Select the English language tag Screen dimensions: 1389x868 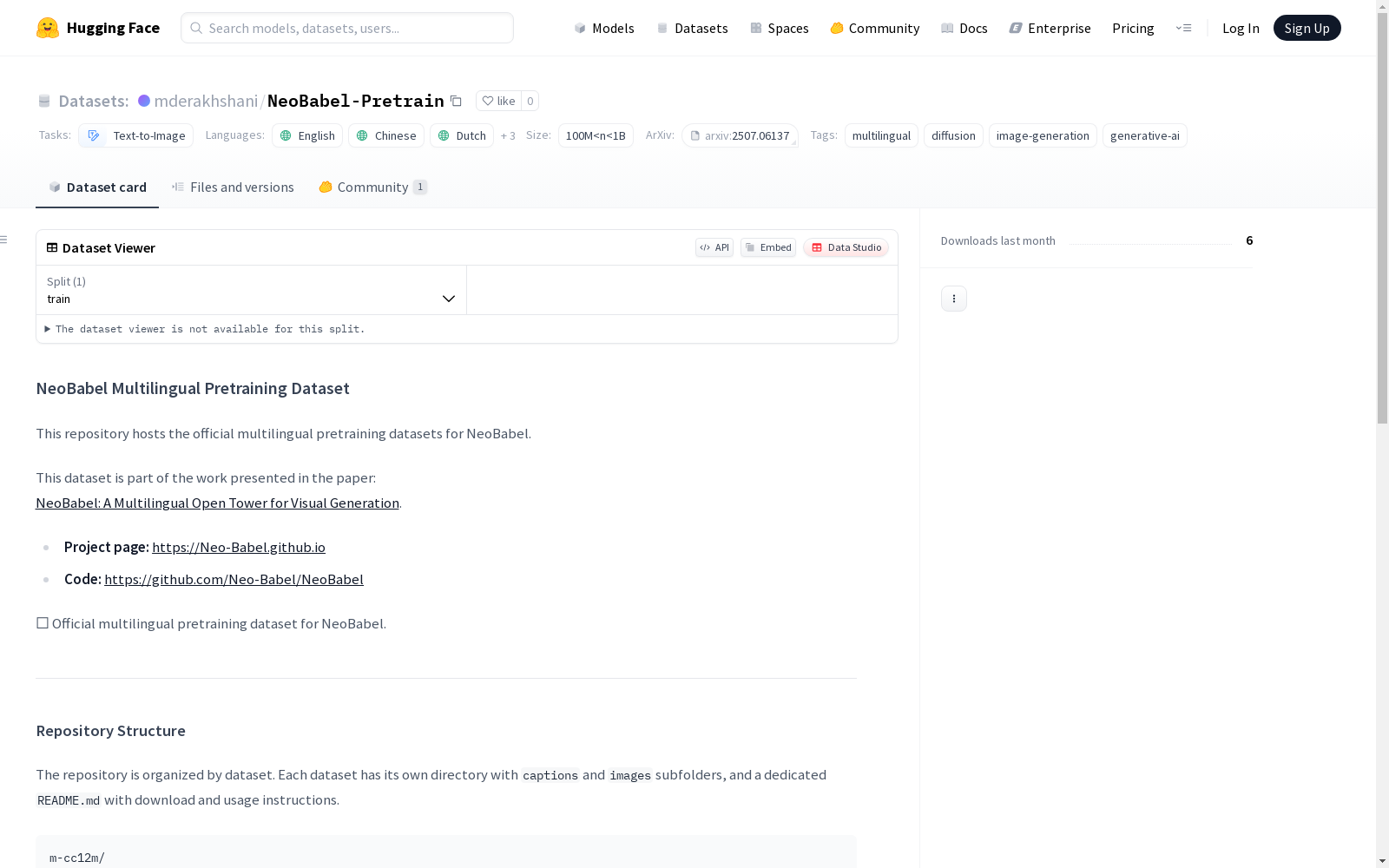[x=307, y=135]
